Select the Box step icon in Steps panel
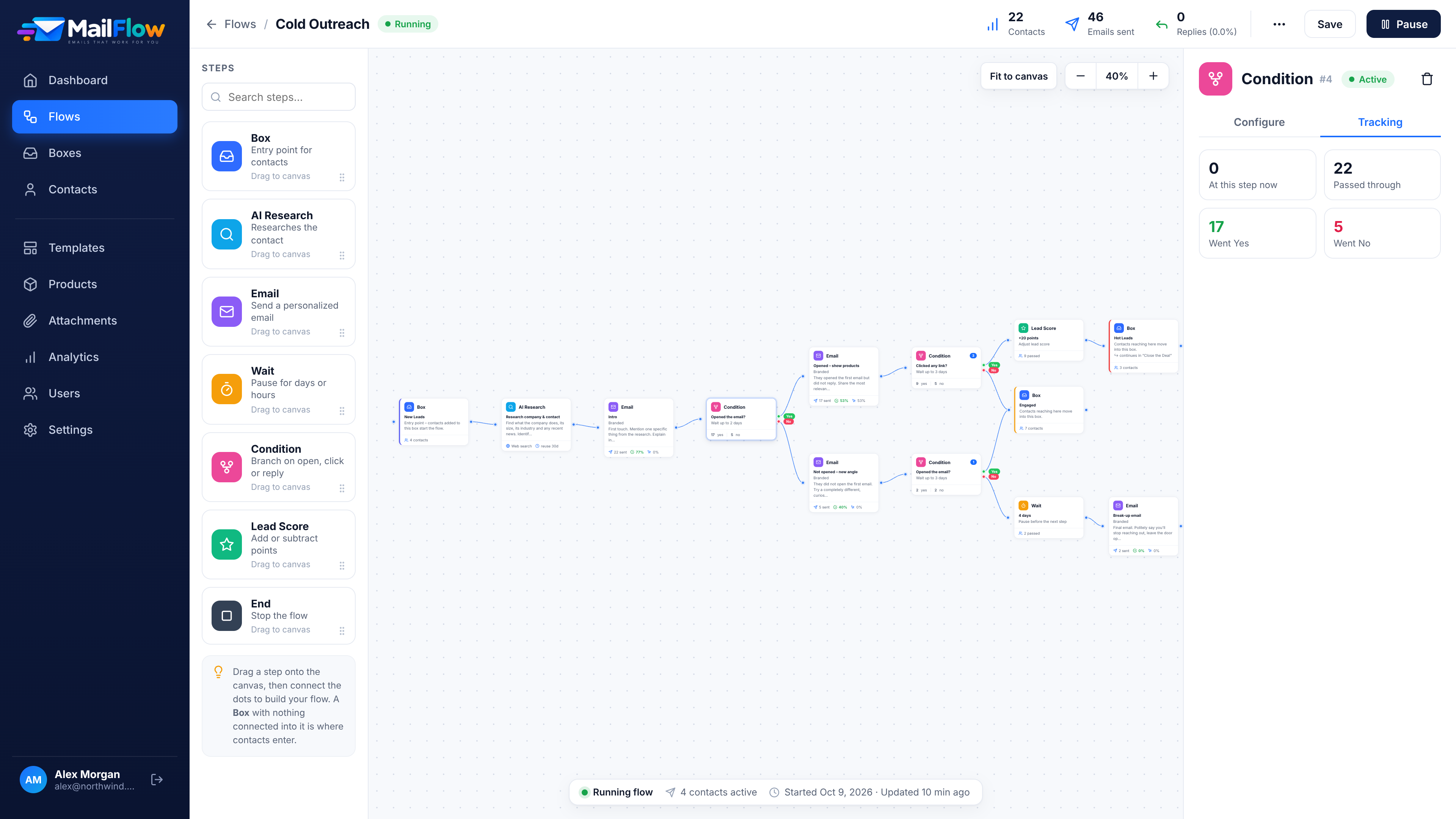 pyautogui.click(x=227, y=157)
